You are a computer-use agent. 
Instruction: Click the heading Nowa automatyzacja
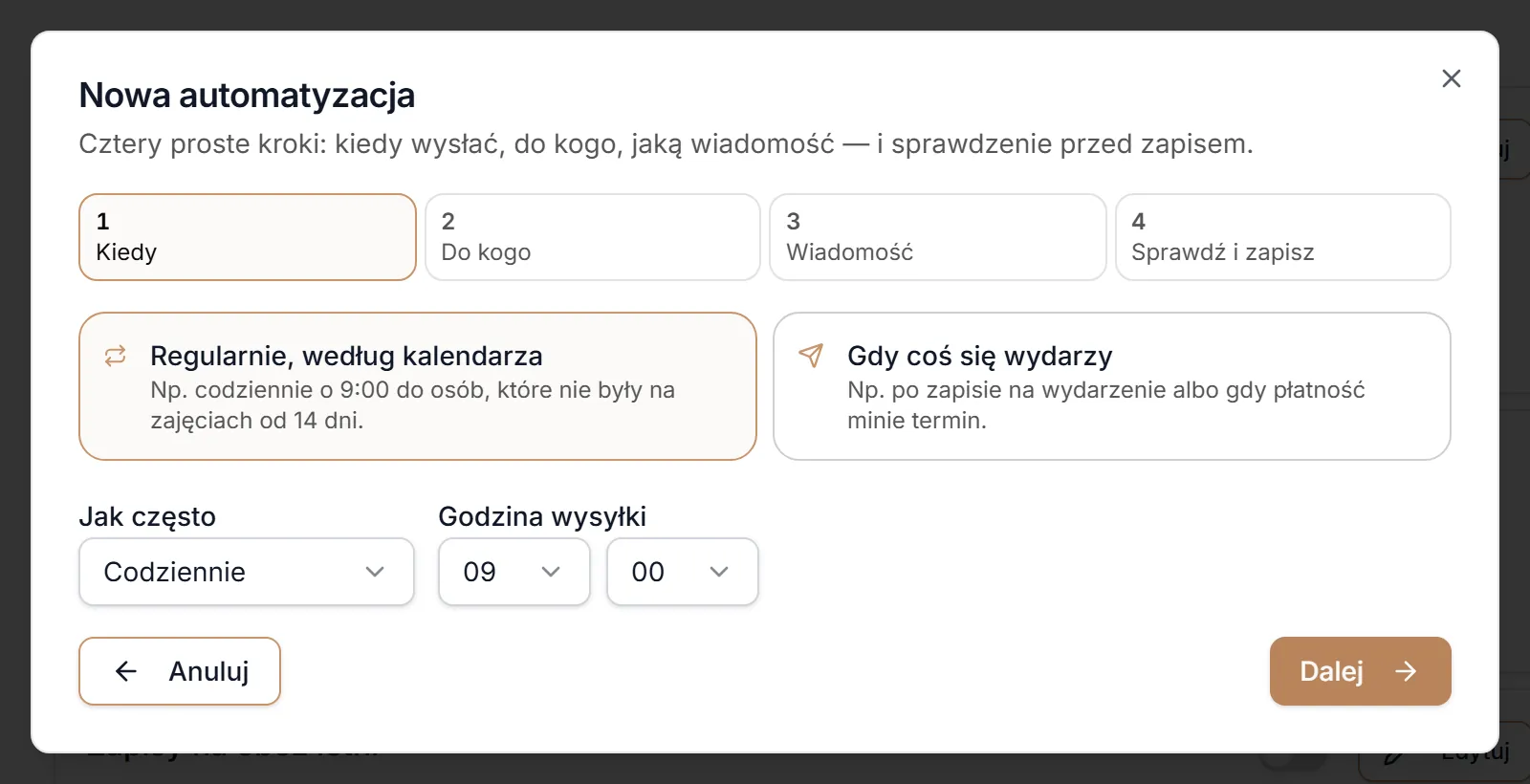pyautogui.click(x=247, y=96)
